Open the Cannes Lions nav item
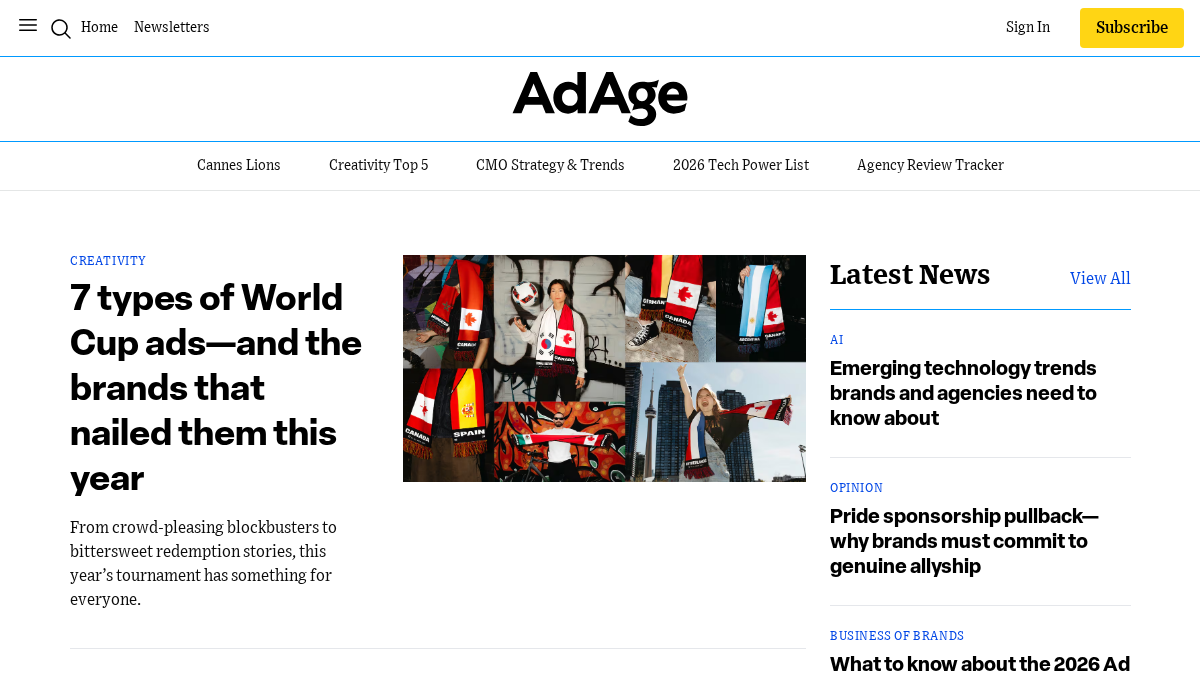 coord(239,165)
